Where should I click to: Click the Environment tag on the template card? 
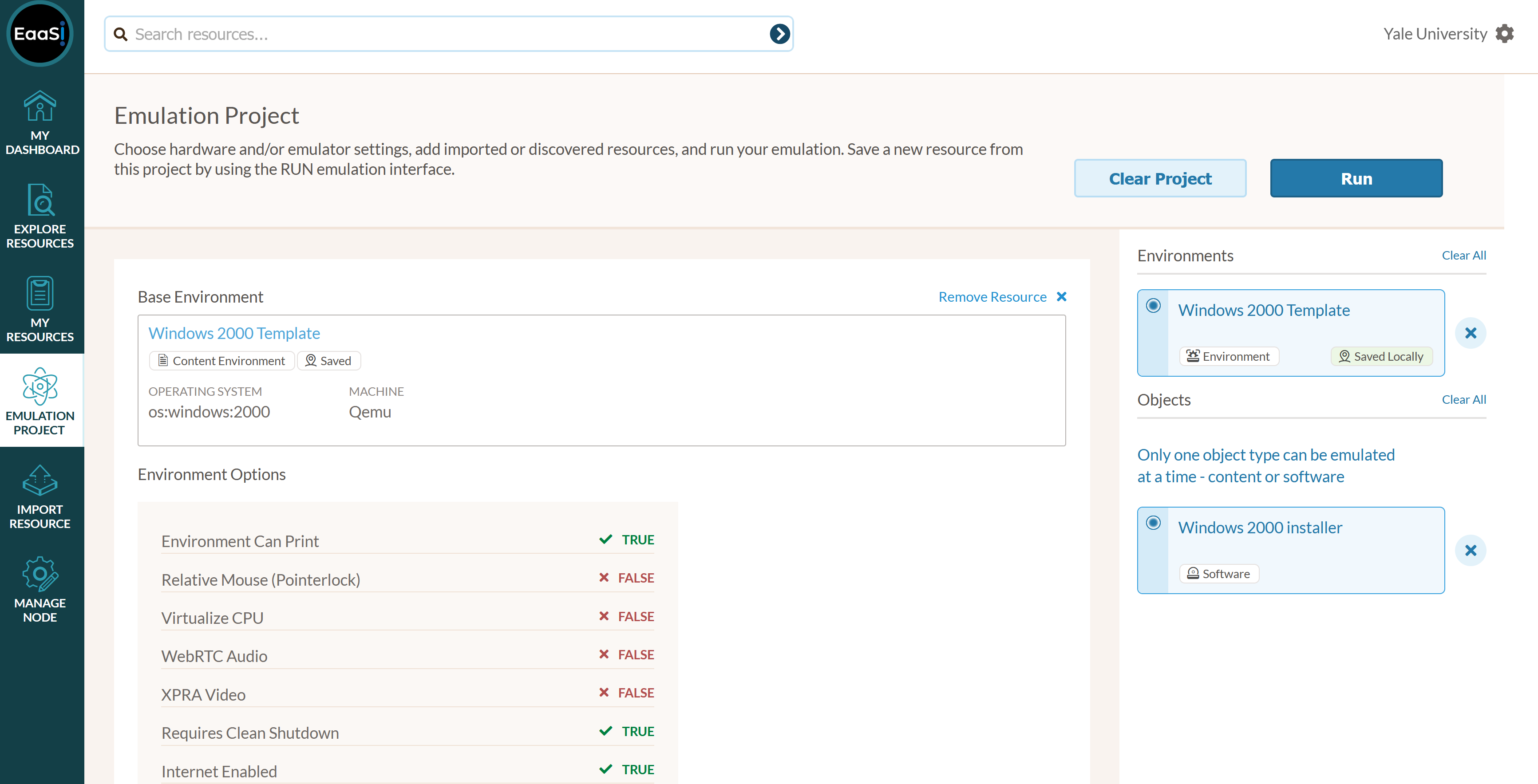click(1229, 356)
